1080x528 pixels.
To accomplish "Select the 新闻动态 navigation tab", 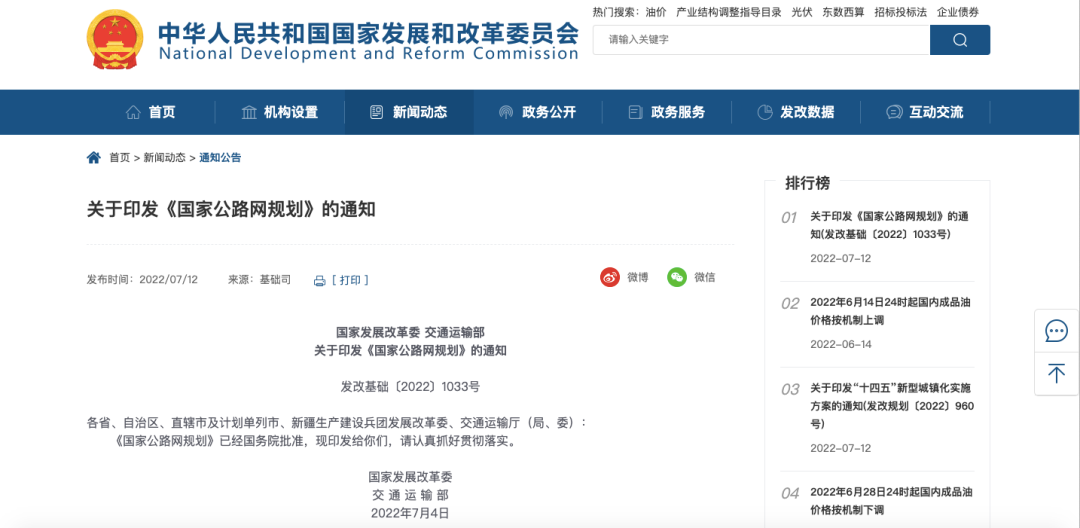I will (x=408, y=112).
